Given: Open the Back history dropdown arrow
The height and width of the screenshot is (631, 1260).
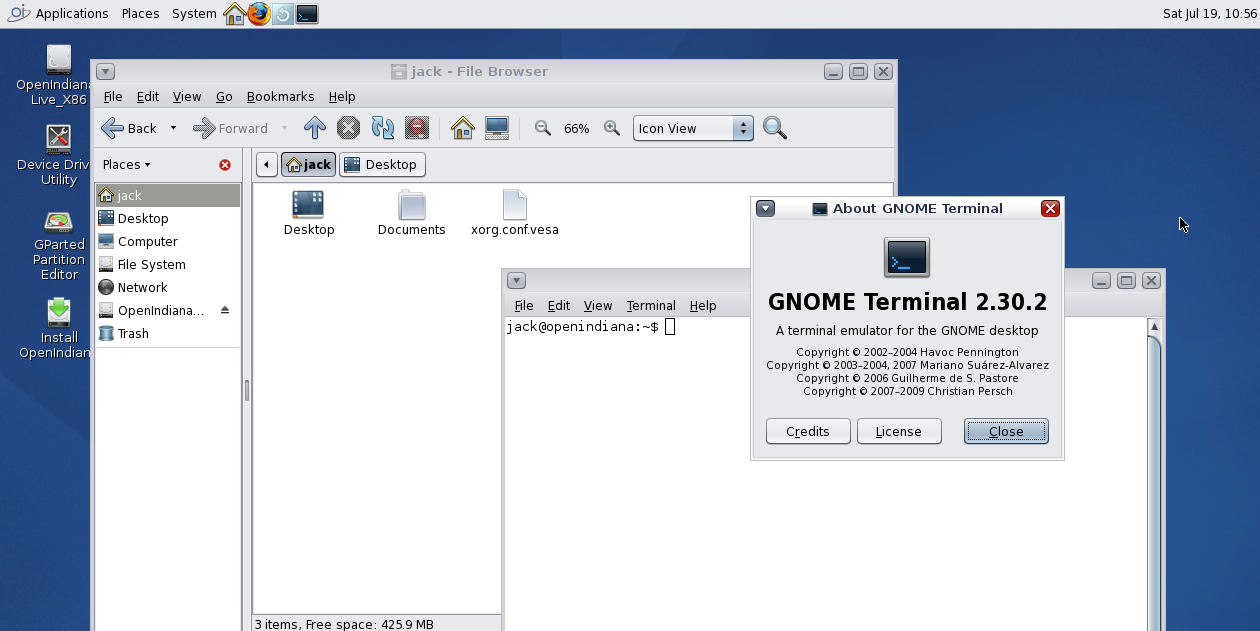Looking at the screenshot, I should 173,128.
